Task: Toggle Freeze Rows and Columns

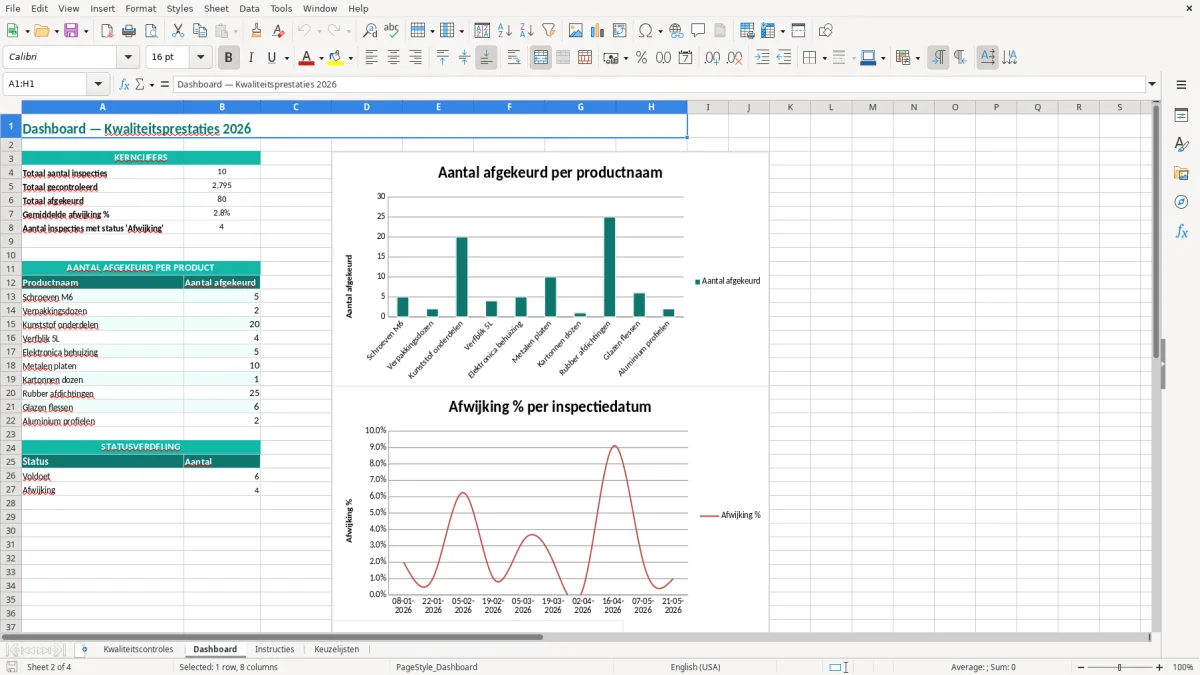Action: pos(769,31)
